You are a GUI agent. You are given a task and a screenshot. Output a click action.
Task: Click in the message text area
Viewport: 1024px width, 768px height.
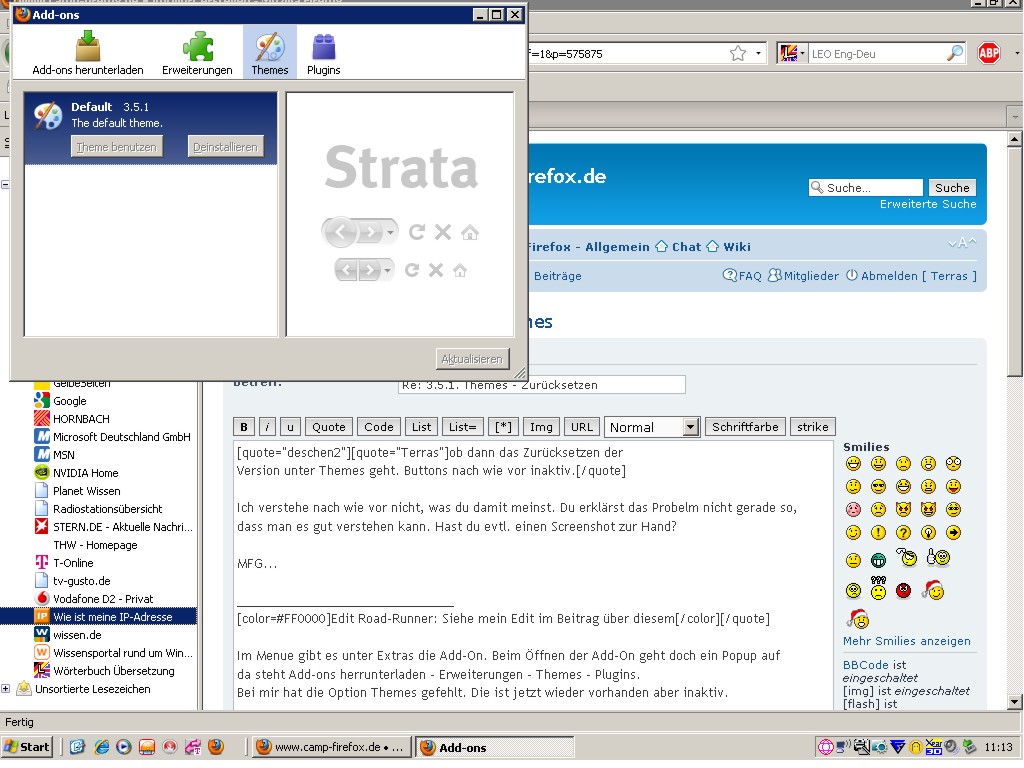(x=533, y=575)
